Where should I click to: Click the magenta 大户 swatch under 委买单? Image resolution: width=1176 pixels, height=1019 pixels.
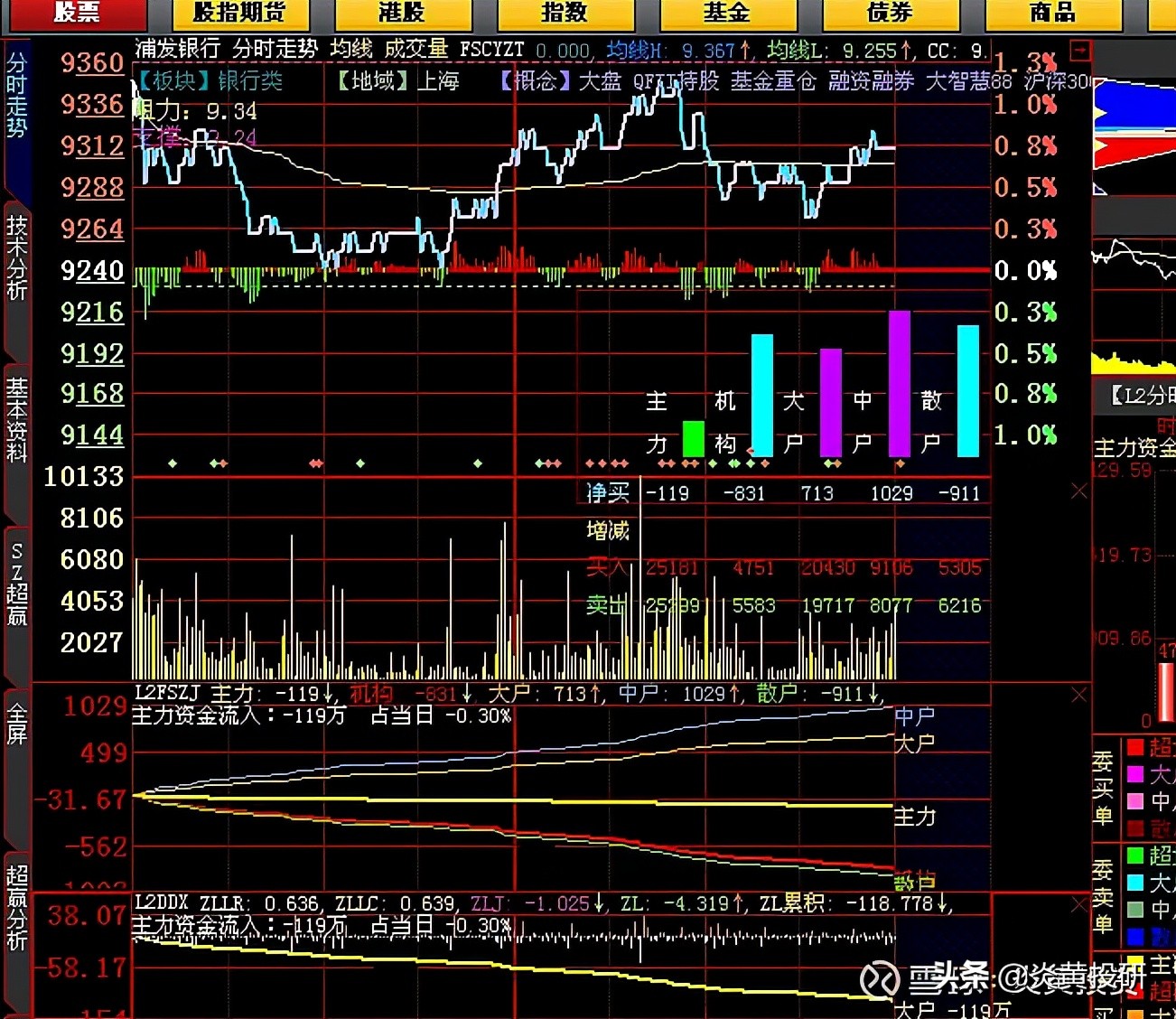coord(1135,774)
